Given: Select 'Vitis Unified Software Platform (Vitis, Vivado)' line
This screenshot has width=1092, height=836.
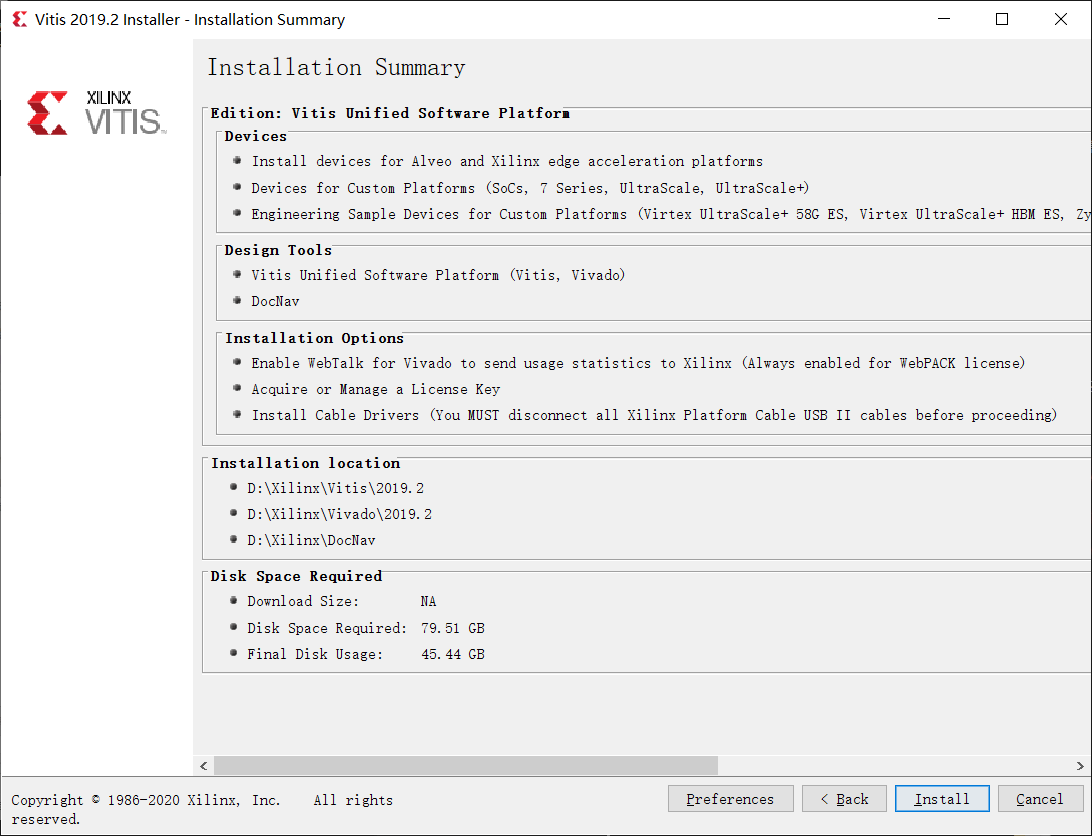Looking at the screenshot, I should [438, 275].
